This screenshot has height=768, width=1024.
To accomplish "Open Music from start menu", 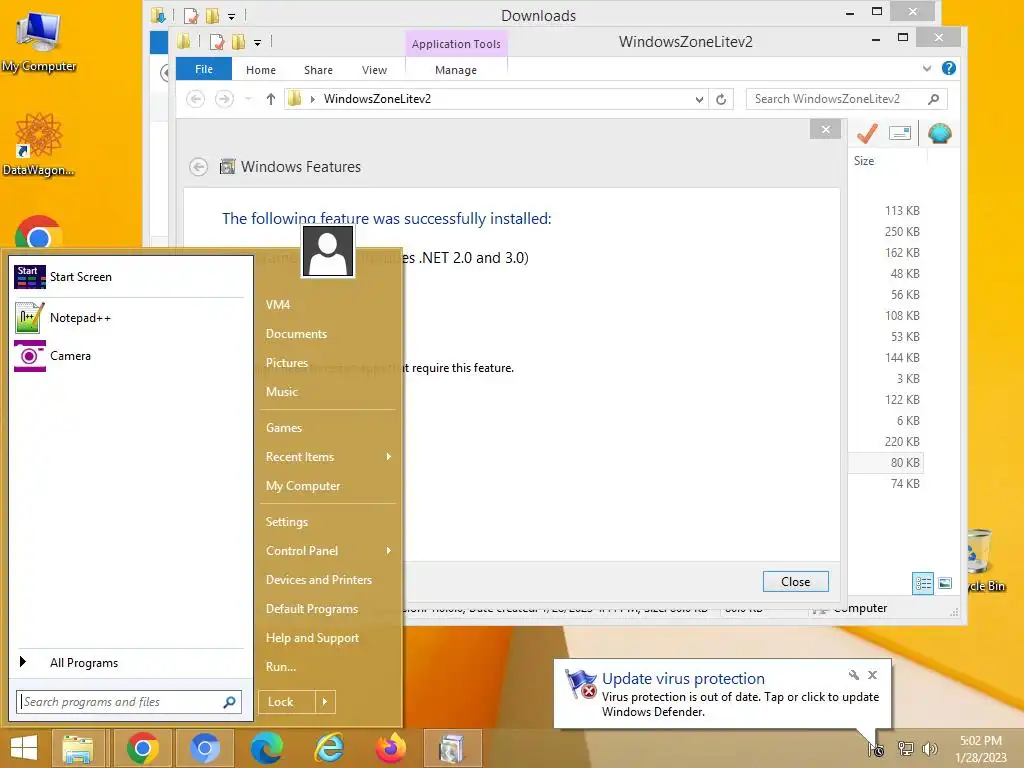I will pyautogui.click(x=281, y=392).
